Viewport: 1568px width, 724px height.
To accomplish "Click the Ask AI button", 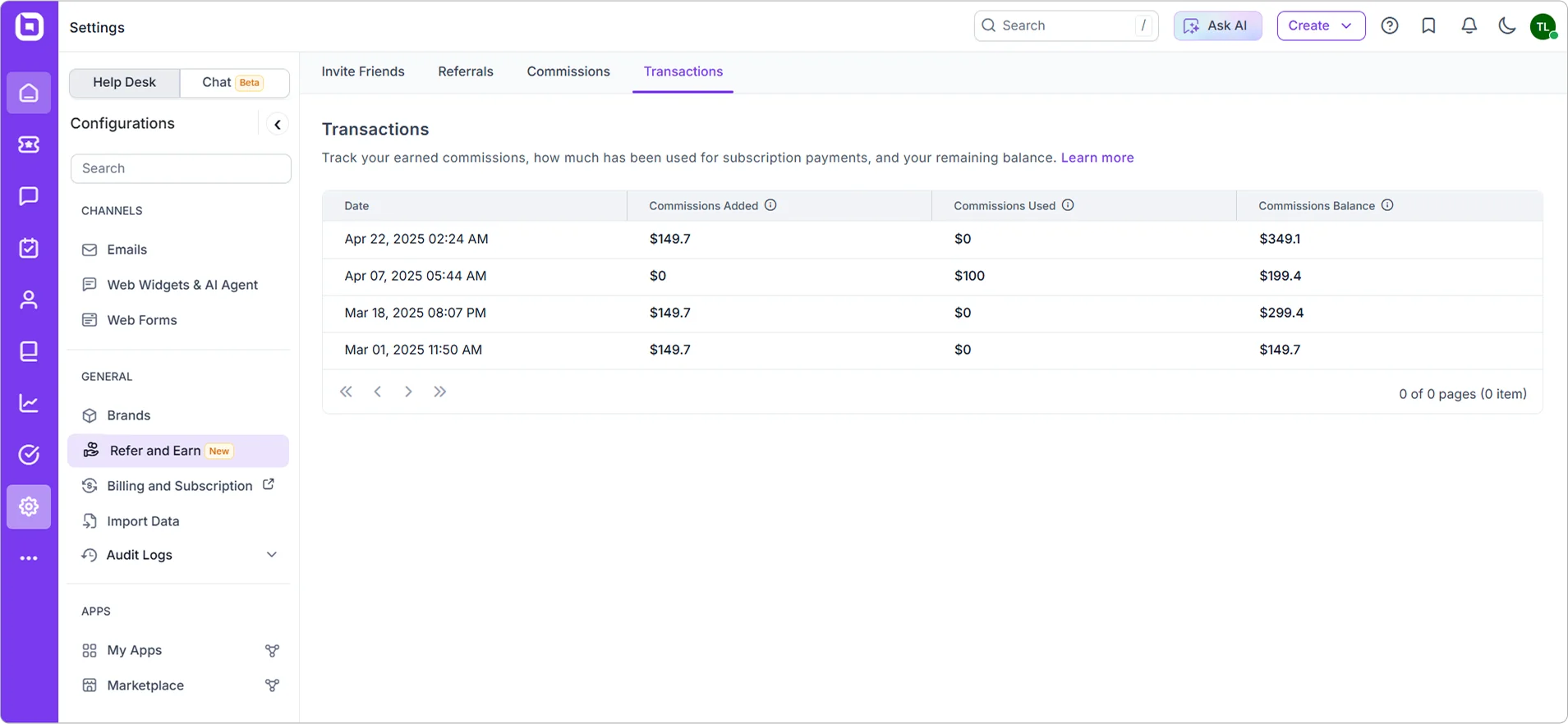I will [x=1217, y=25].
